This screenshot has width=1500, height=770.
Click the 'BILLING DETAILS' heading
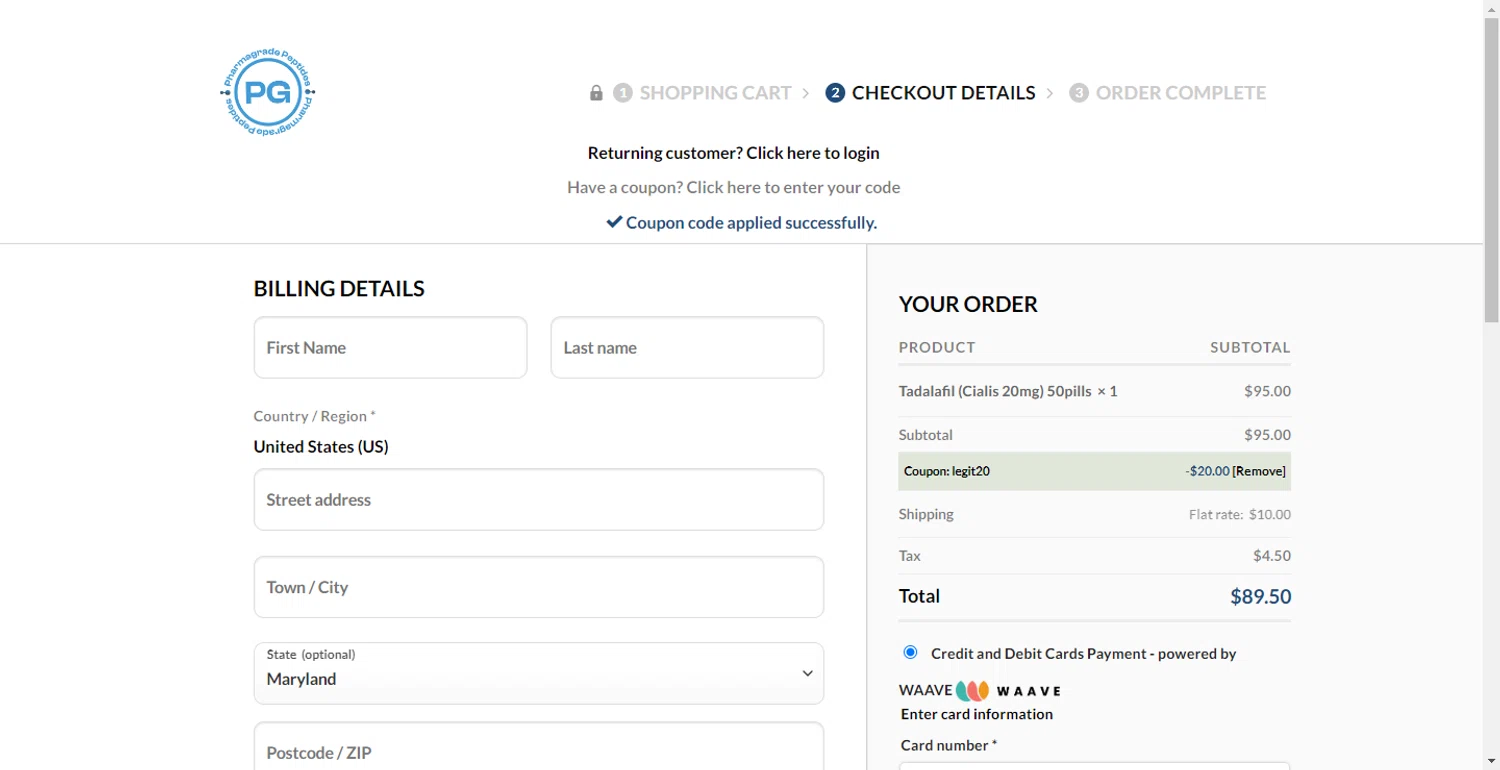(339, 289)
